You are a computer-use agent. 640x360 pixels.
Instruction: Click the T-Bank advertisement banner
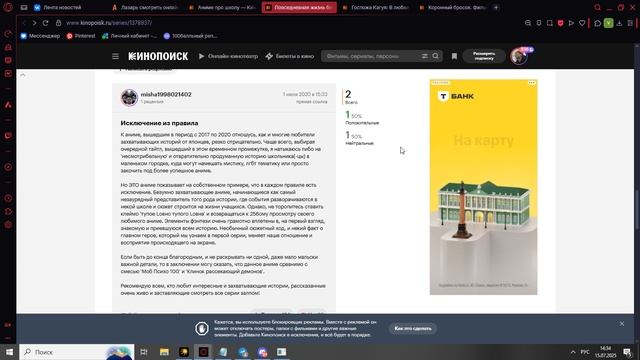tap(483, 187)
